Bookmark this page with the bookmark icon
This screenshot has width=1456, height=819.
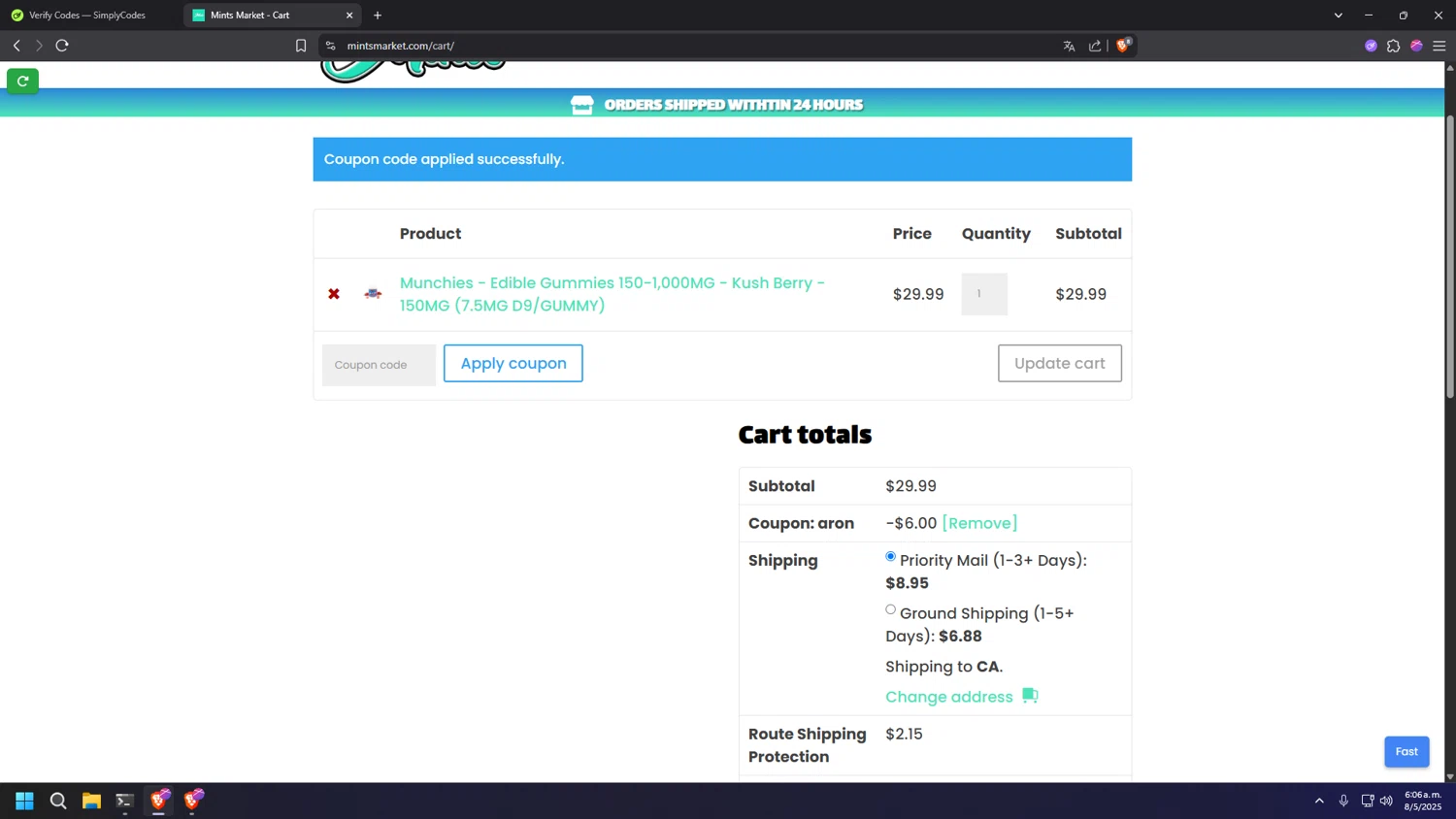point(301,46)
